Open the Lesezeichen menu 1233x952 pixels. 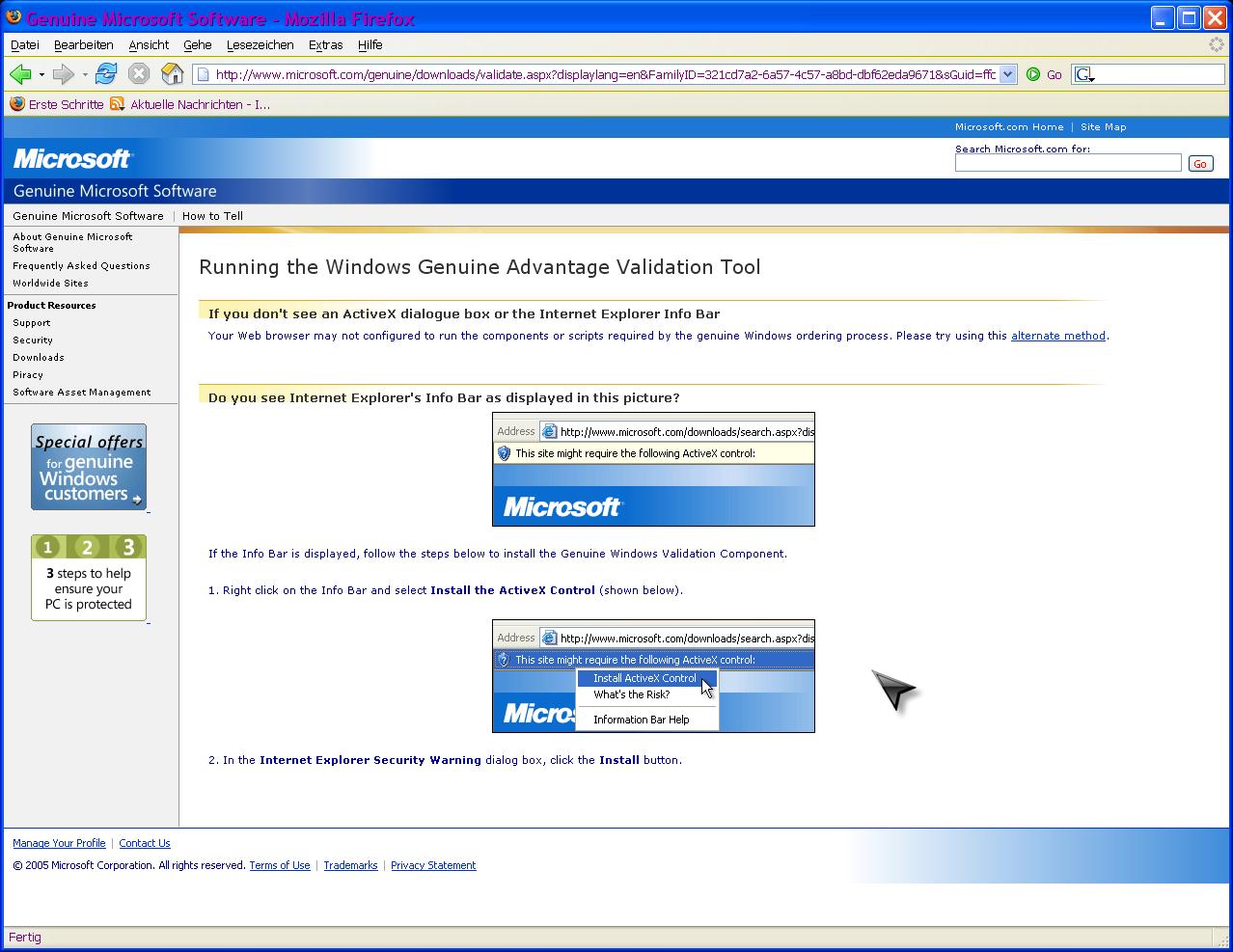point(260,44)
